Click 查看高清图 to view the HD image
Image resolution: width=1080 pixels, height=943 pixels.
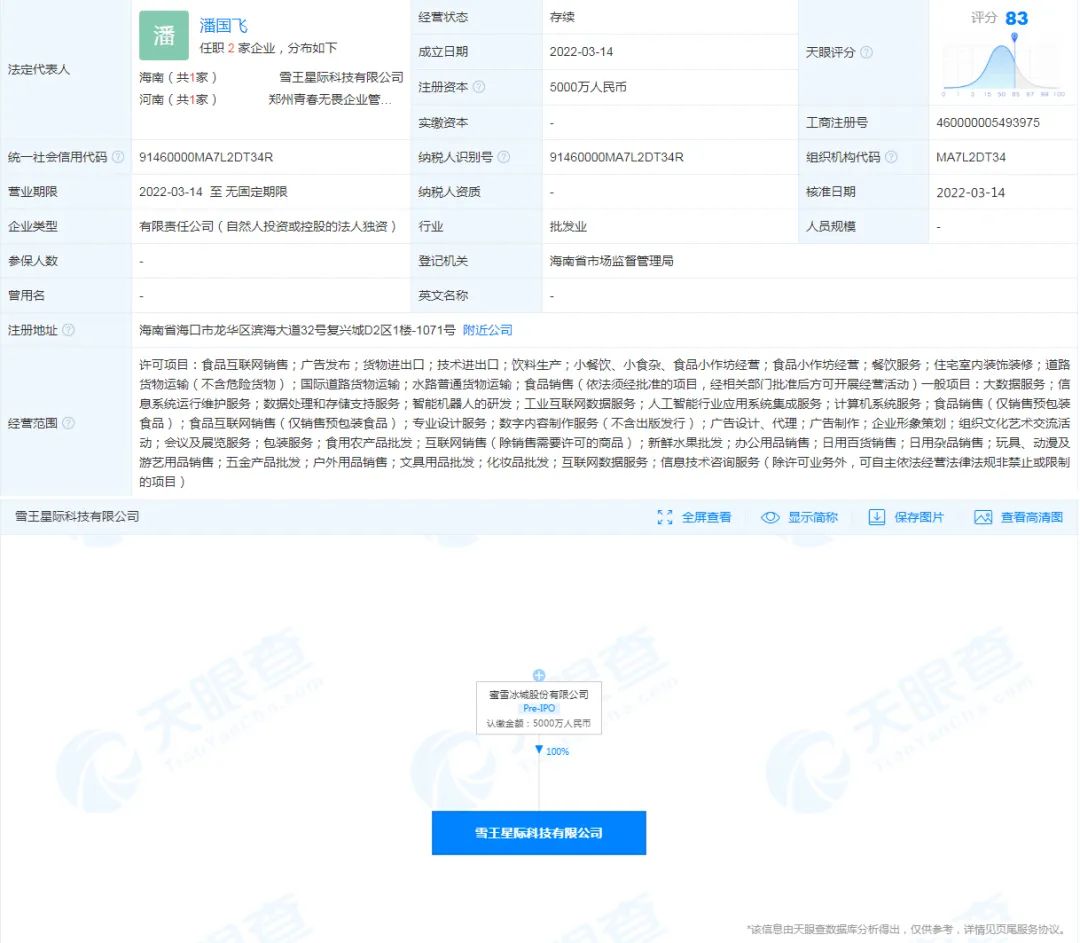(1019, 517)
